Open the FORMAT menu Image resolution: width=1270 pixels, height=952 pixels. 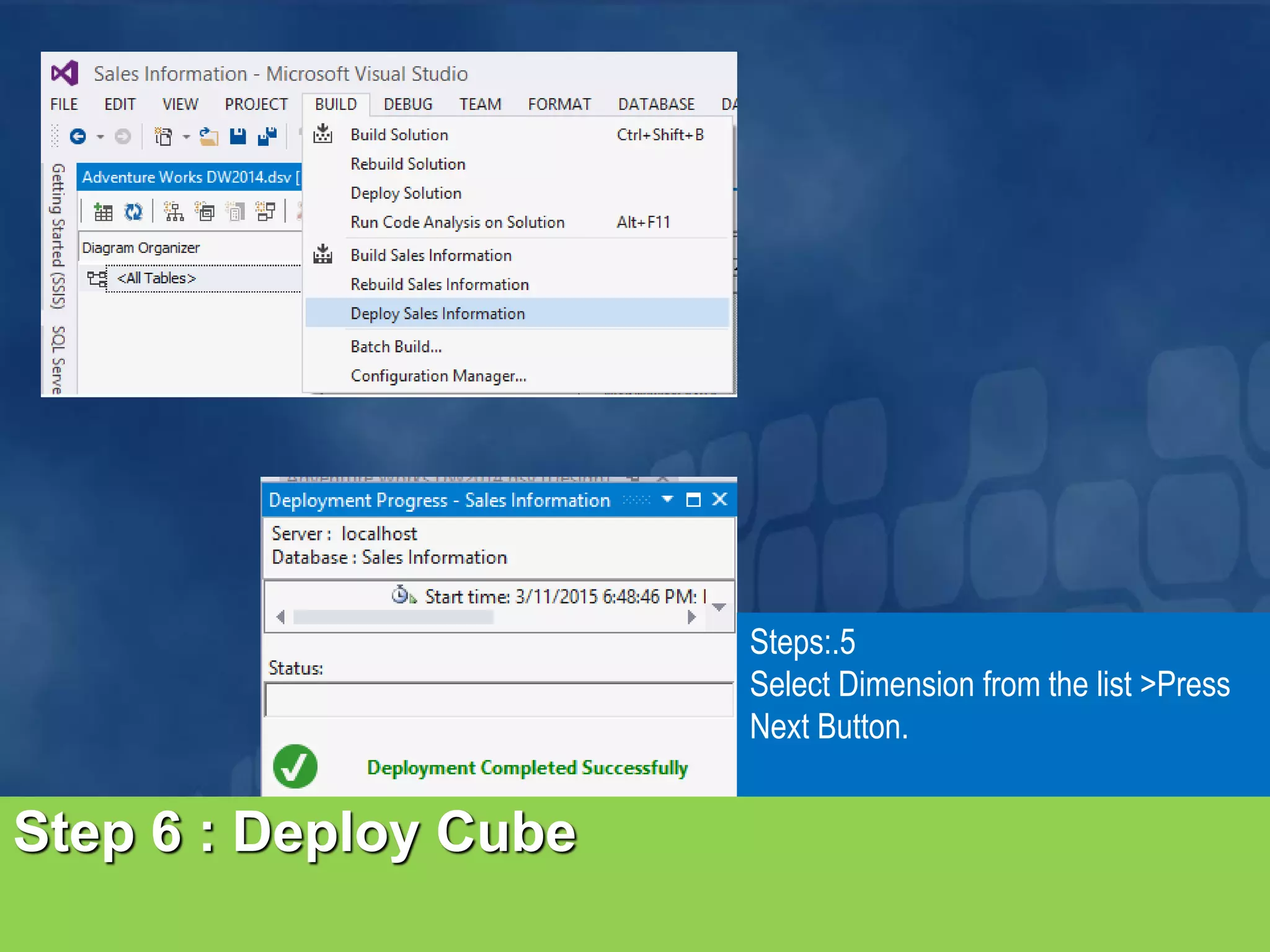pos(559,104)
